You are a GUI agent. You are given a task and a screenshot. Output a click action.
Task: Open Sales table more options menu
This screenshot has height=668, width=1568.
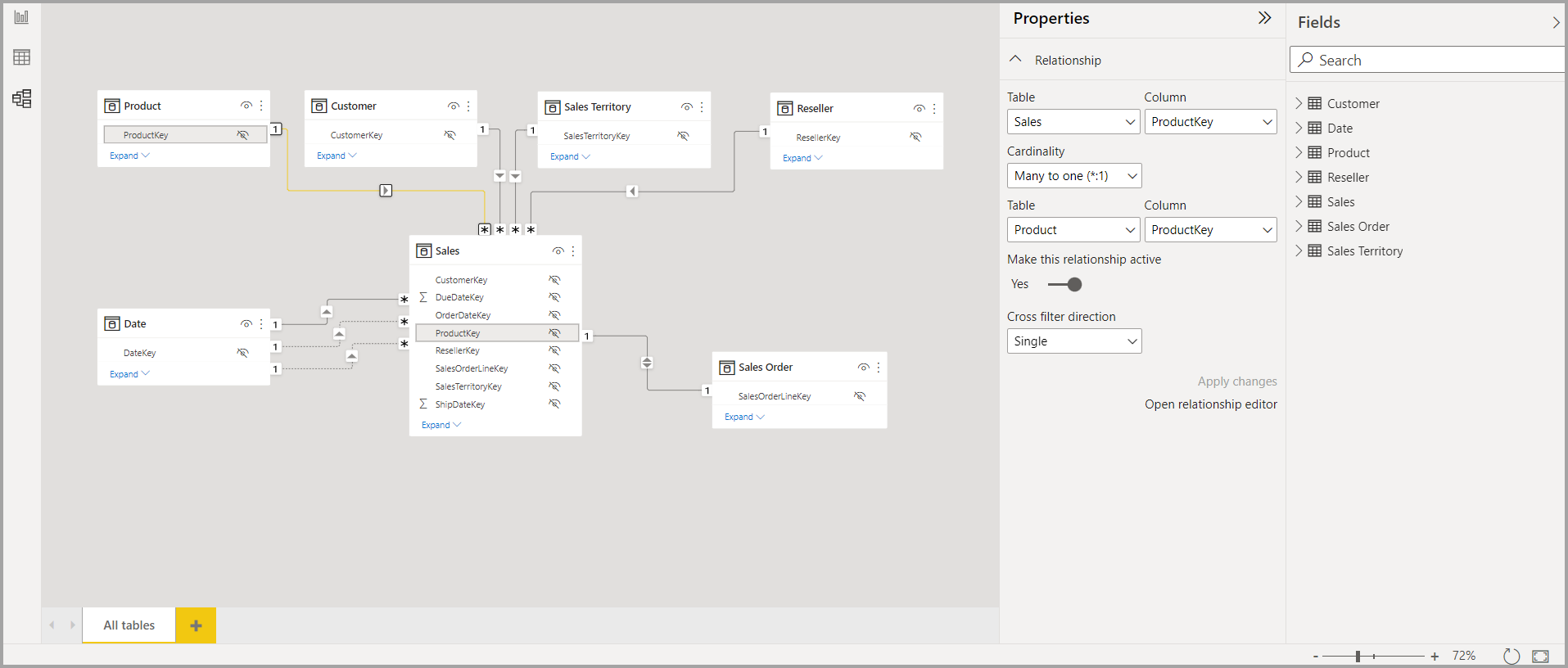pyautogui.click(x=573, y=251)
